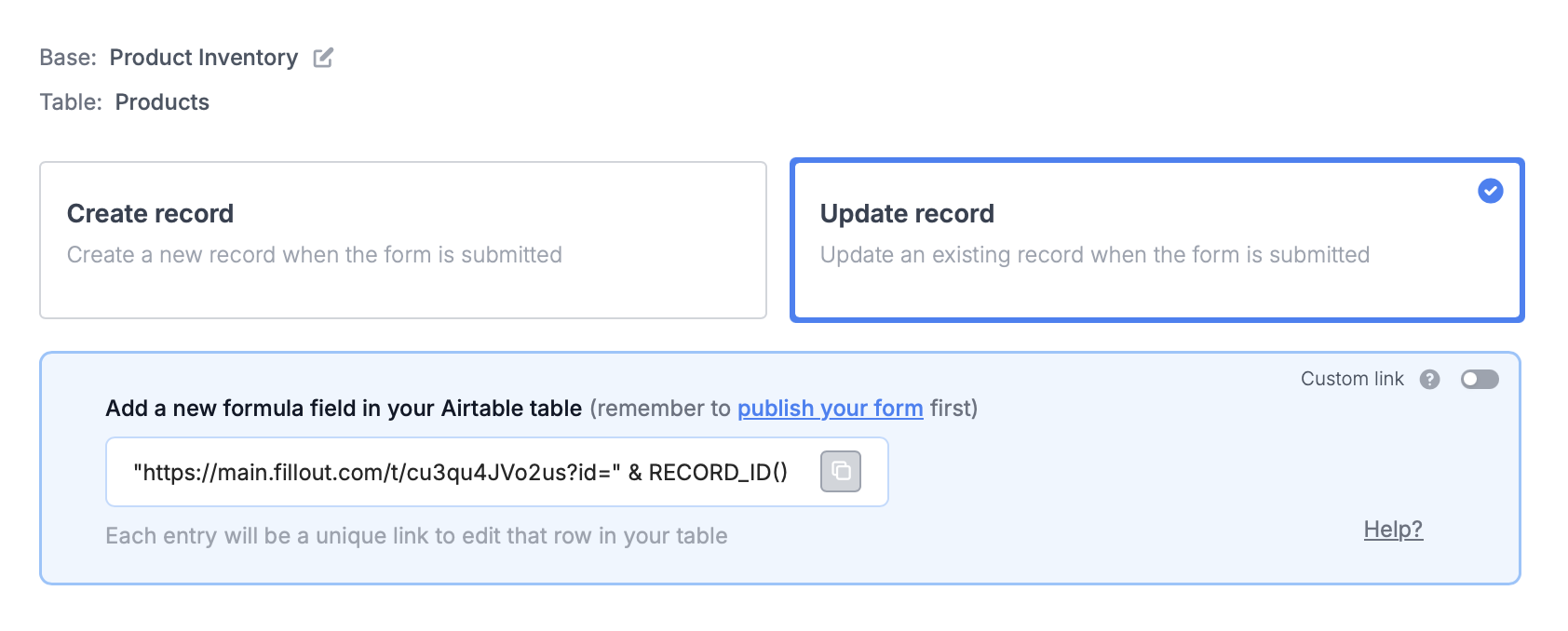Click the Product Inventory base name
Viewport: 1568px width, 631px height.
click(x=203, y=58)
